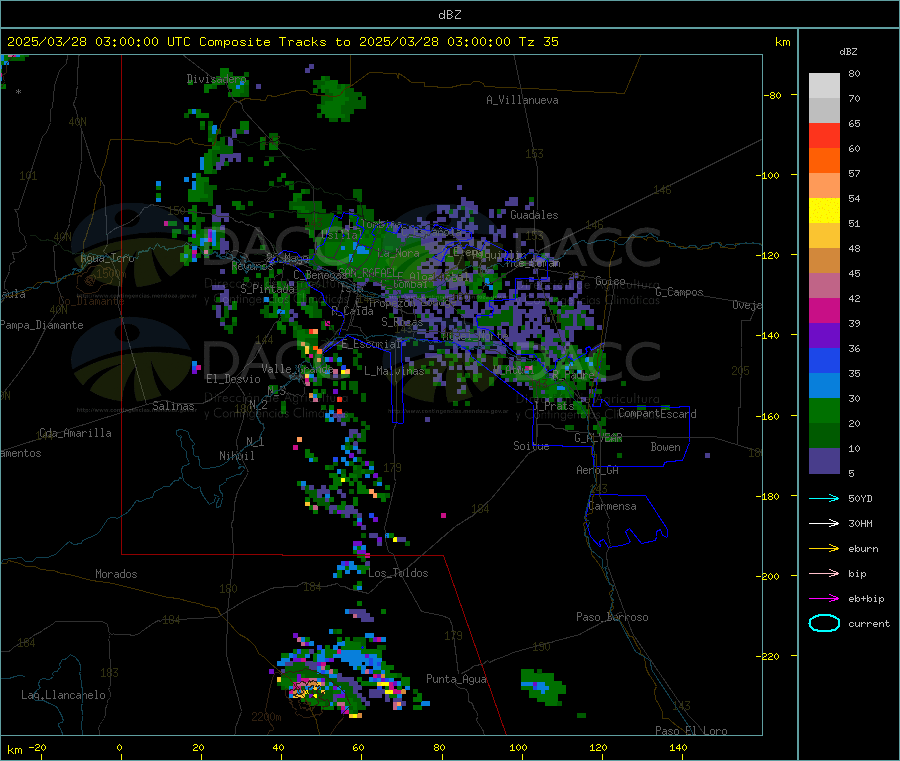Click the Paso_El_Loro place label
The height and width of the screenshot is (761, 900).
click(x=691, y=731)
